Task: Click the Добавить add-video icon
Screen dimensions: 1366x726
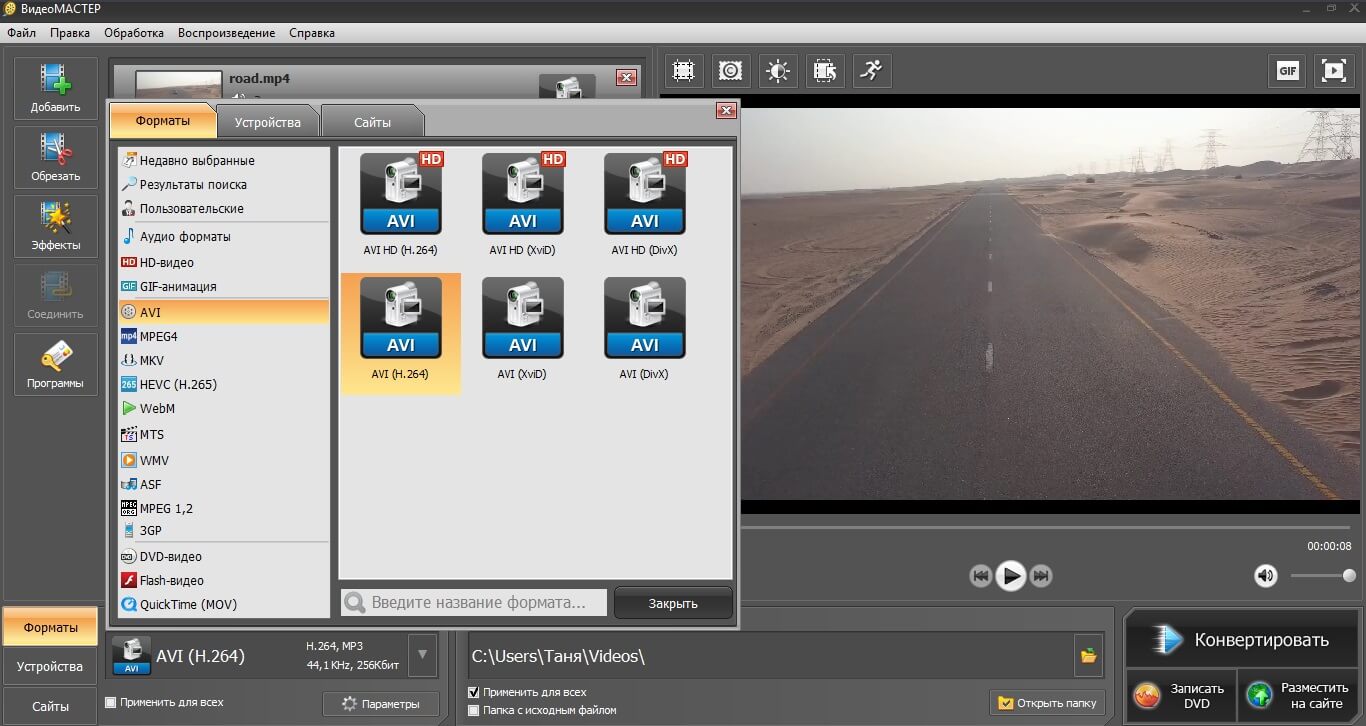Action: point(56,88)
